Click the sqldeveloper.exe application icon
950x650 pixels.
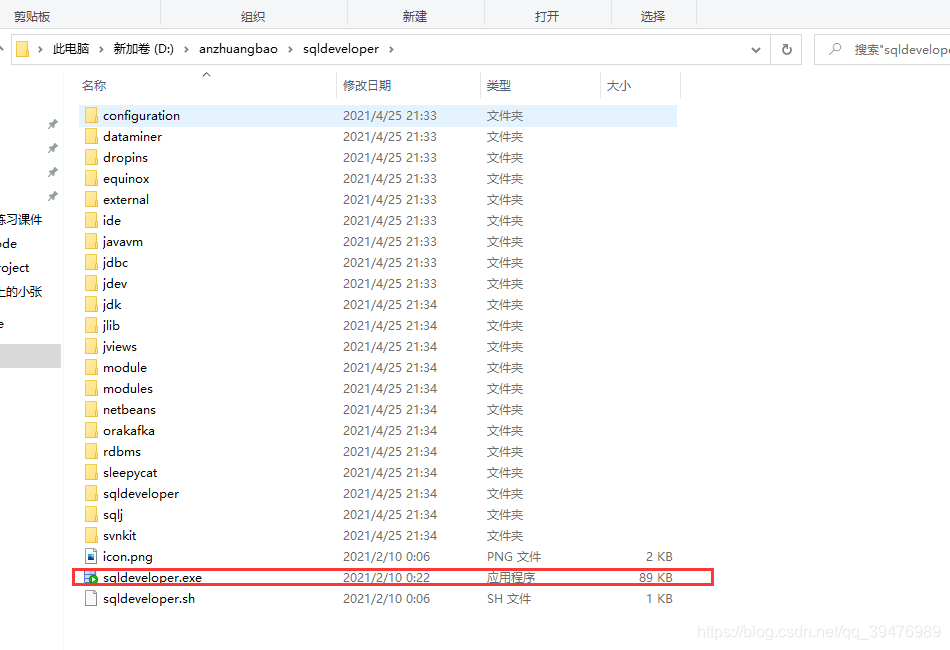pyautogui.click(x=91, y=577)
